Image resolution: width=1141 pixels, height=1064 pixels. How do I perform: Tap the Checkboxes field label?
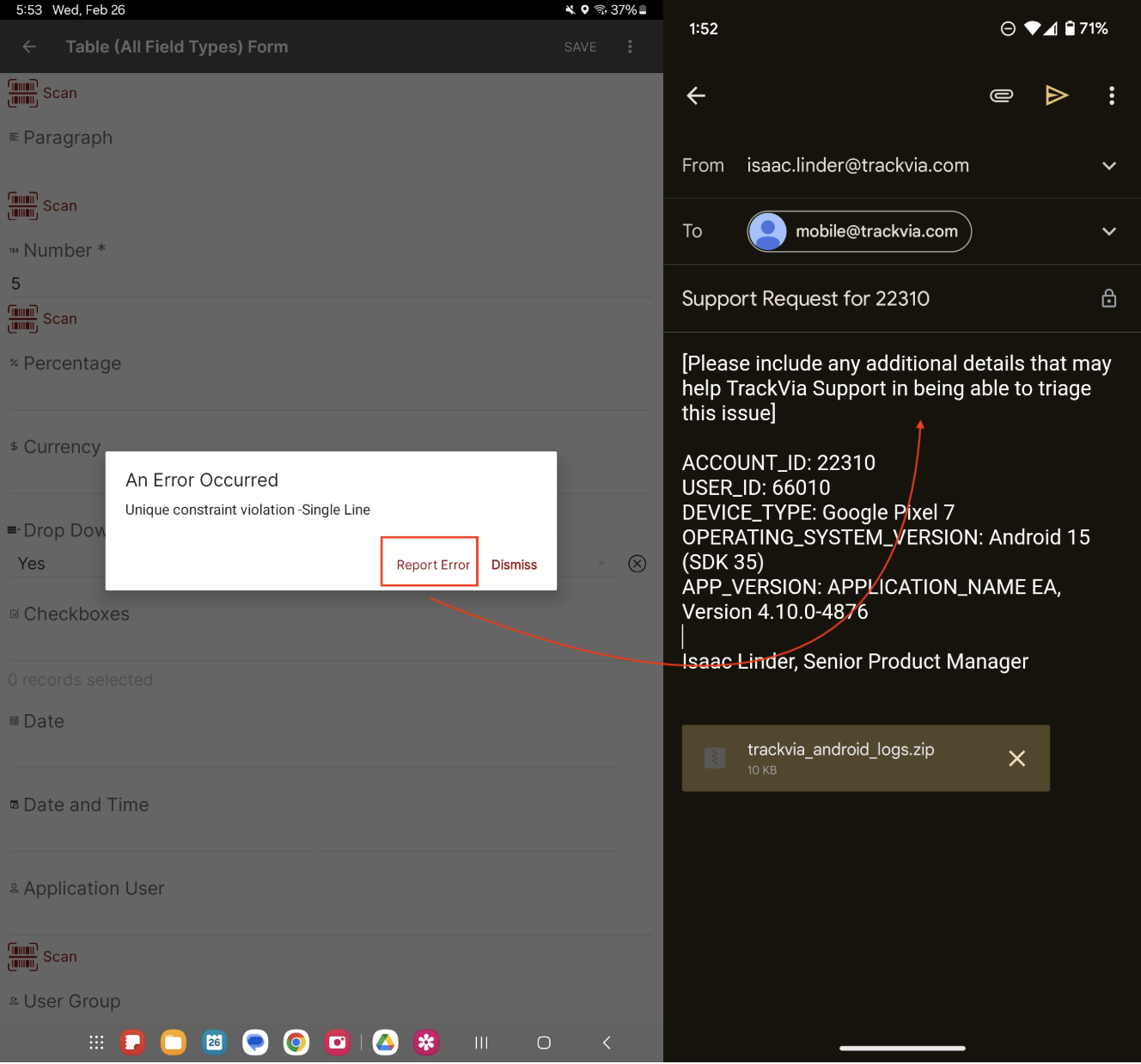click(x=76, y=614)
